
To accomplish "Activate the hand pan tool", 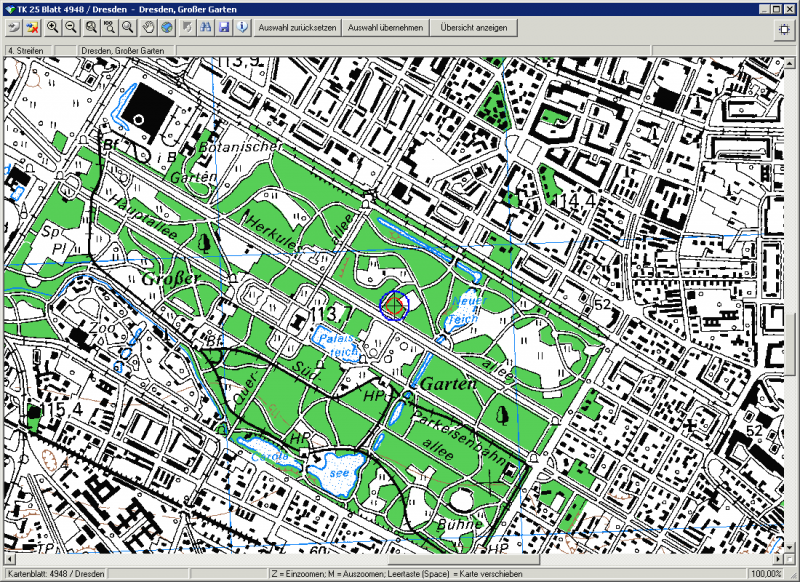I will (x=147, y=28).
